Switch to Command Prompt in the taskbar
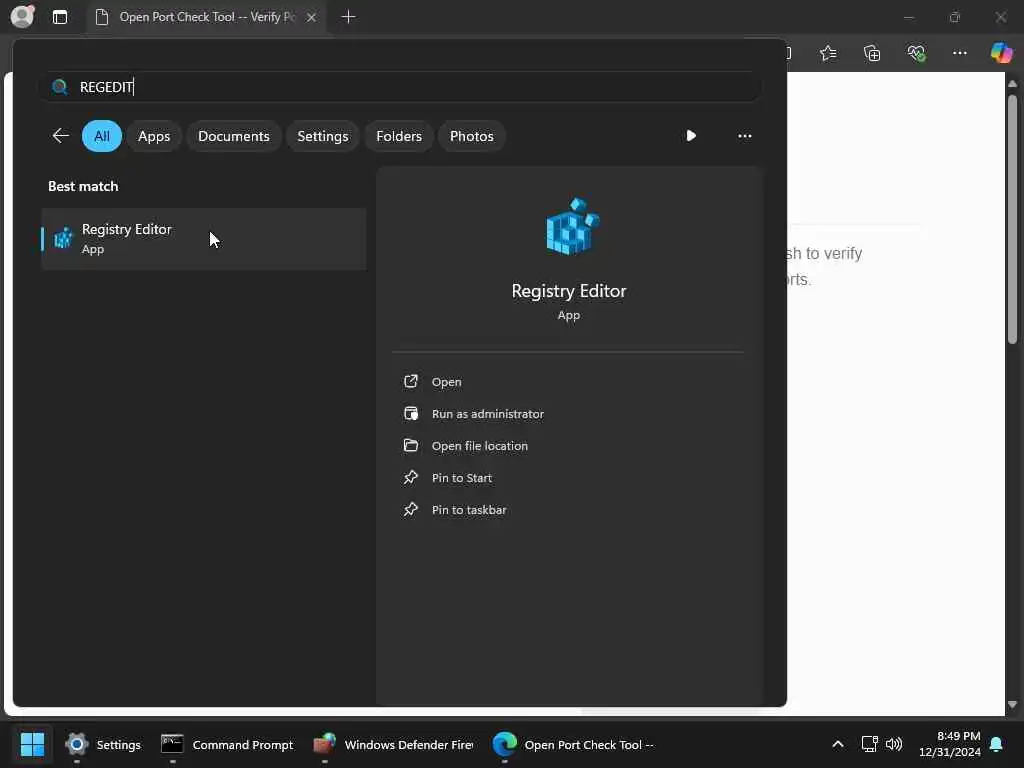The width and height of the screenshot is (1024, 768). (x=227, y=745)
